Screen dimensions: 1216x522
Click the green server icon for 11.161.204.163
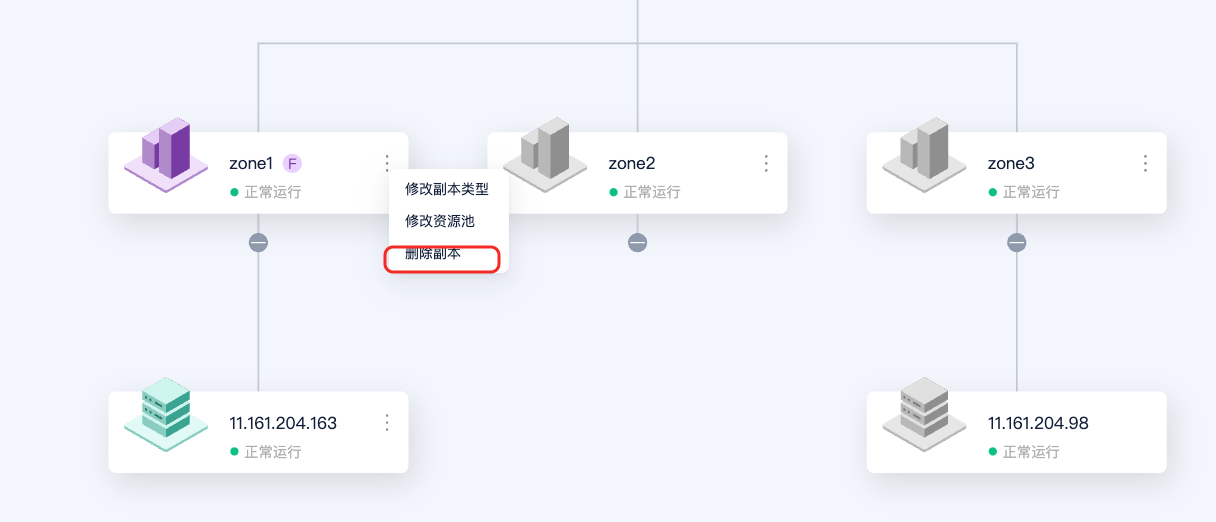pos(166,411)
